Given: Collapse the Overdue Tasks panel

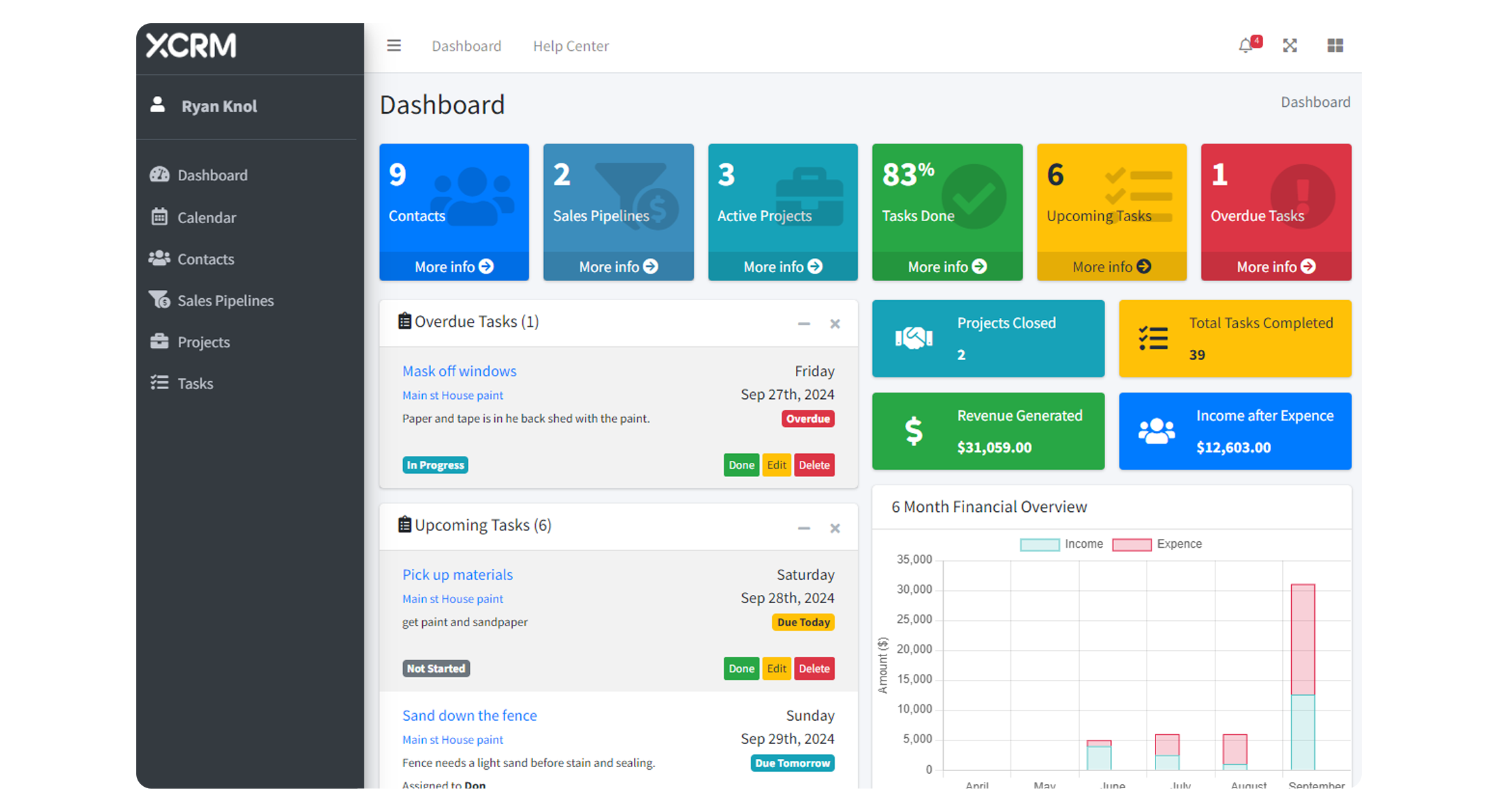Looking at the screenshot, I should (x=803, y=323).
